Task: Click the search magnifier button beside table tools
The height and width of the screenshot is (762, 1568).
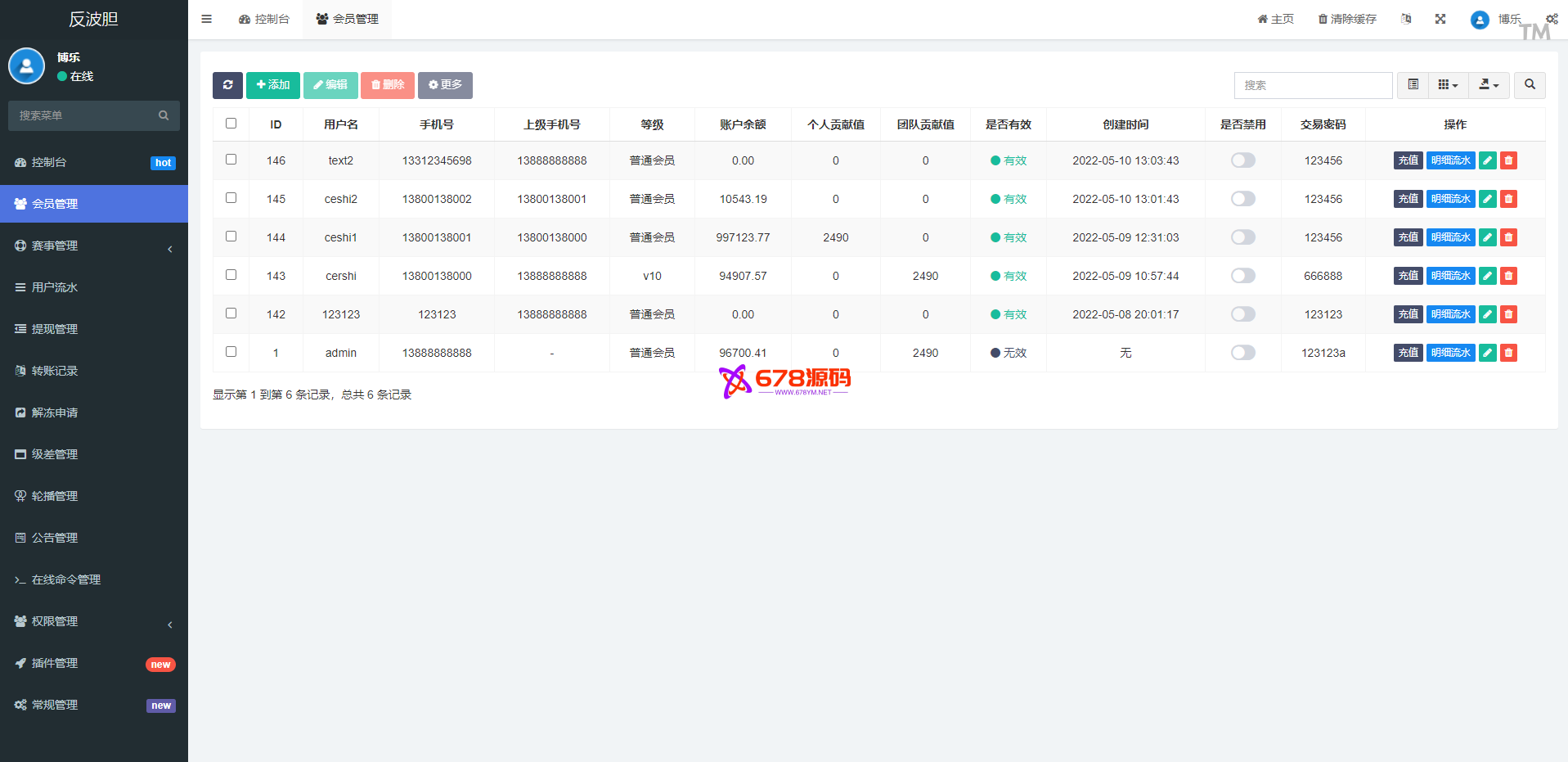Action: pyautogui.click(x=1529, y=85)
